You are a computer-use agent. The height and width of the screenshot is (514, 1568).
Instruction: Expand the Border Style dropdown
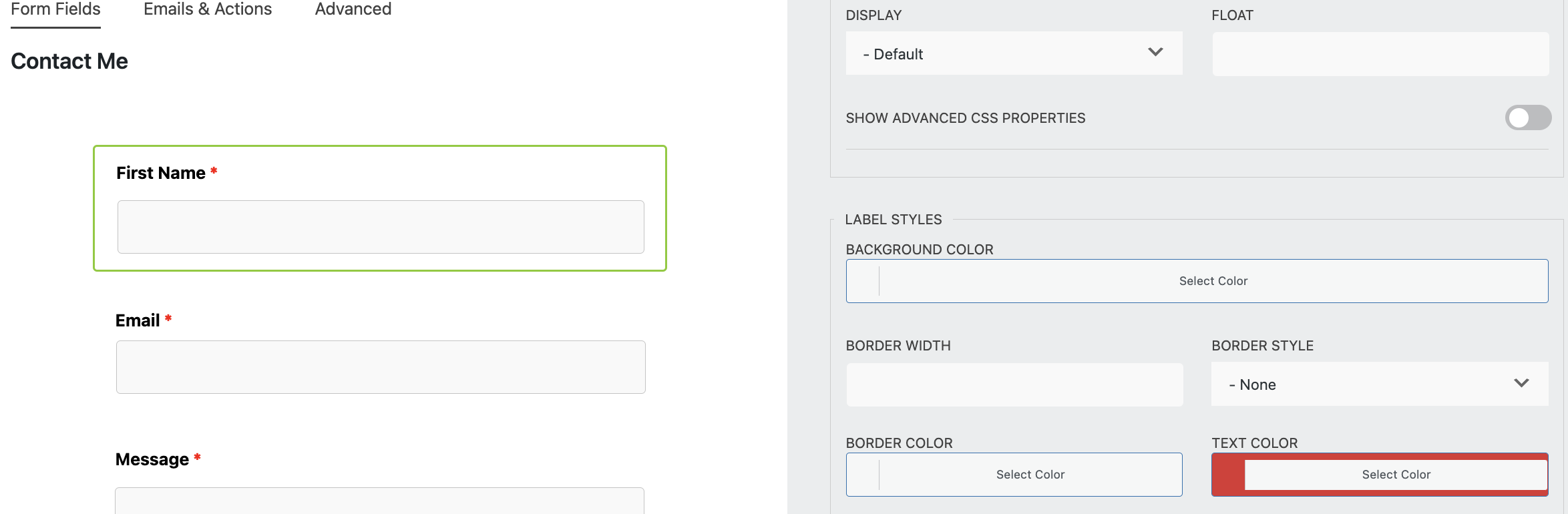(x=1521, y=384)
